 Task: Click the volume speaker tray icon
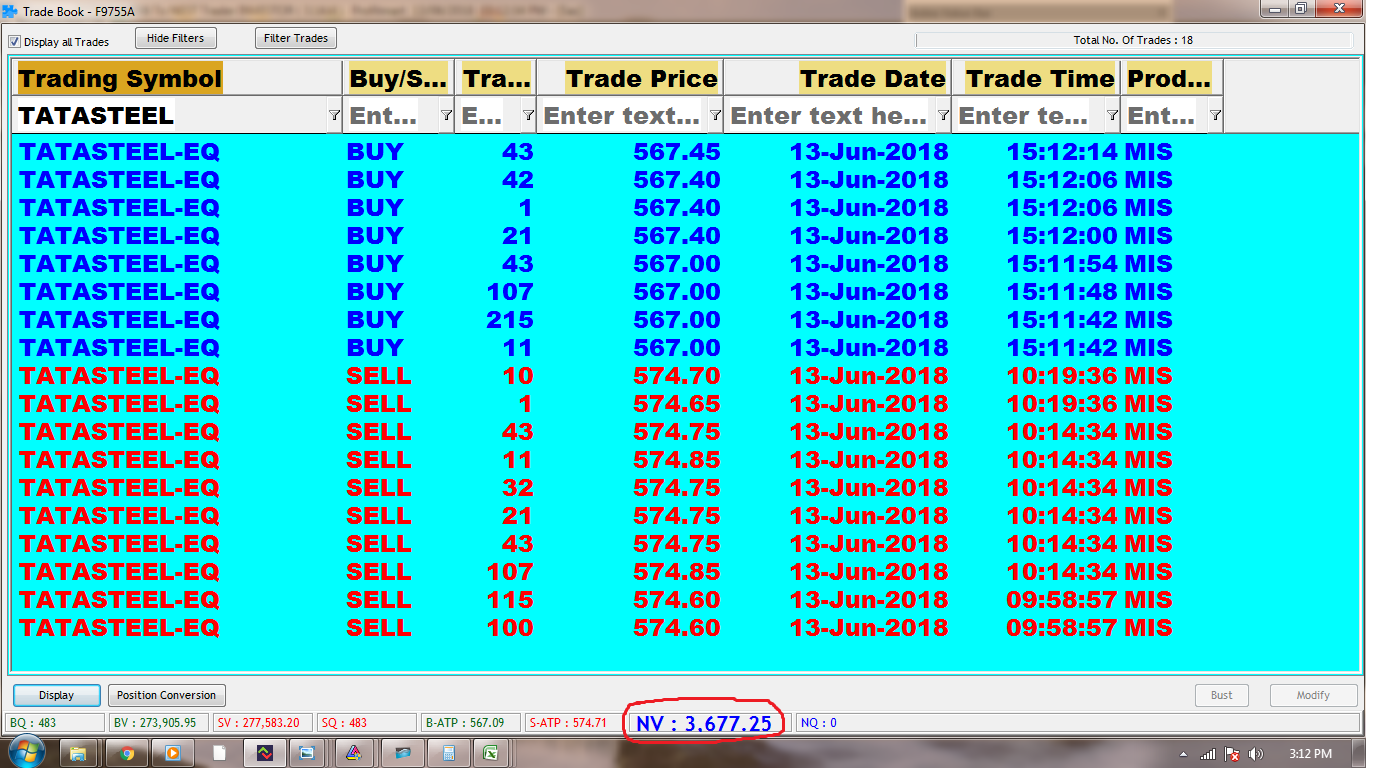pos(1256,754)
